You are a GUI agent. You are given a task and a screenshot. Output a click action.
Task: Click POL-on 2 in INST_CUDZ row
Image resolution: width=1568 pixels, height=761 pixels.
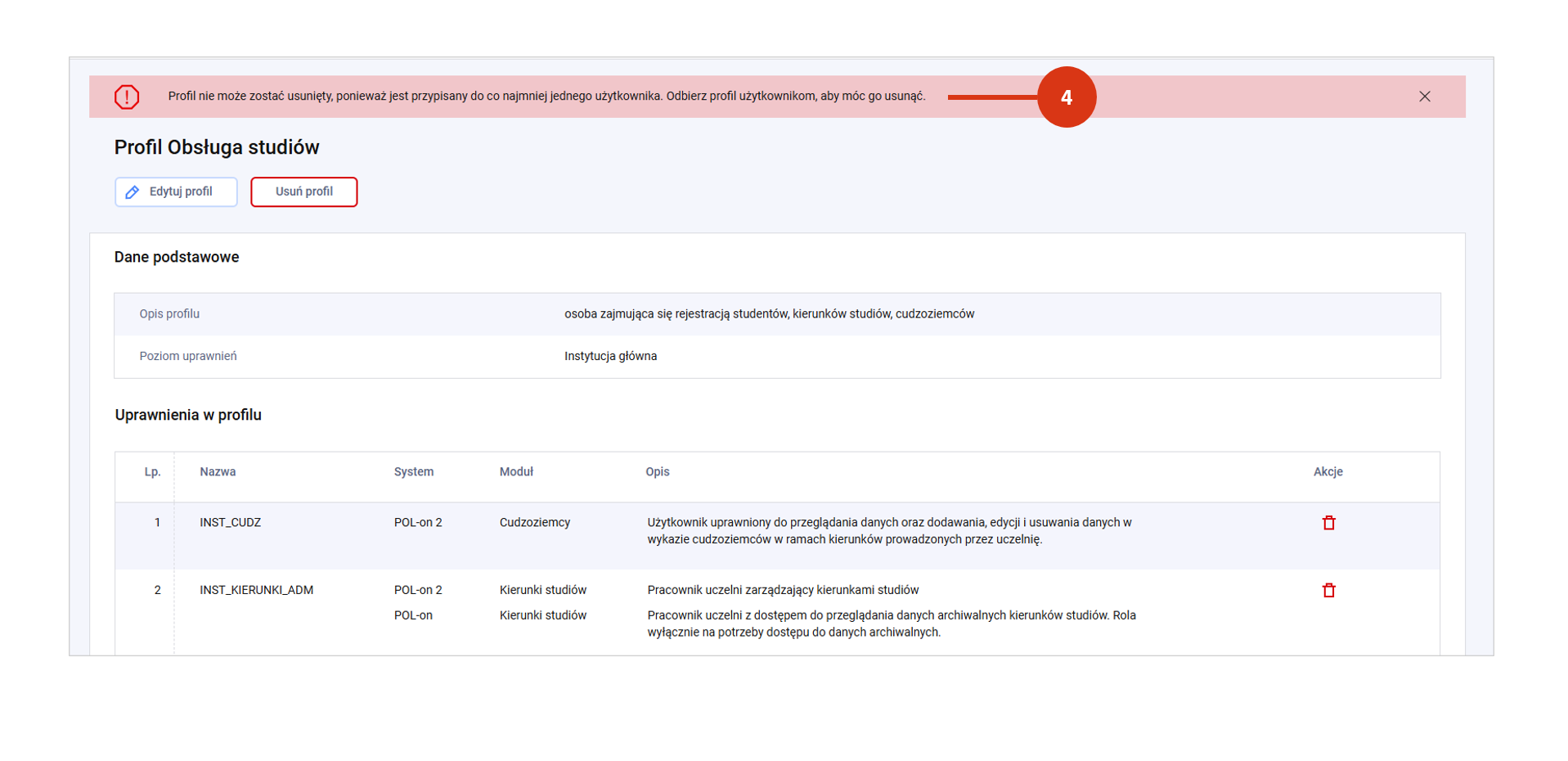(418, 522)
